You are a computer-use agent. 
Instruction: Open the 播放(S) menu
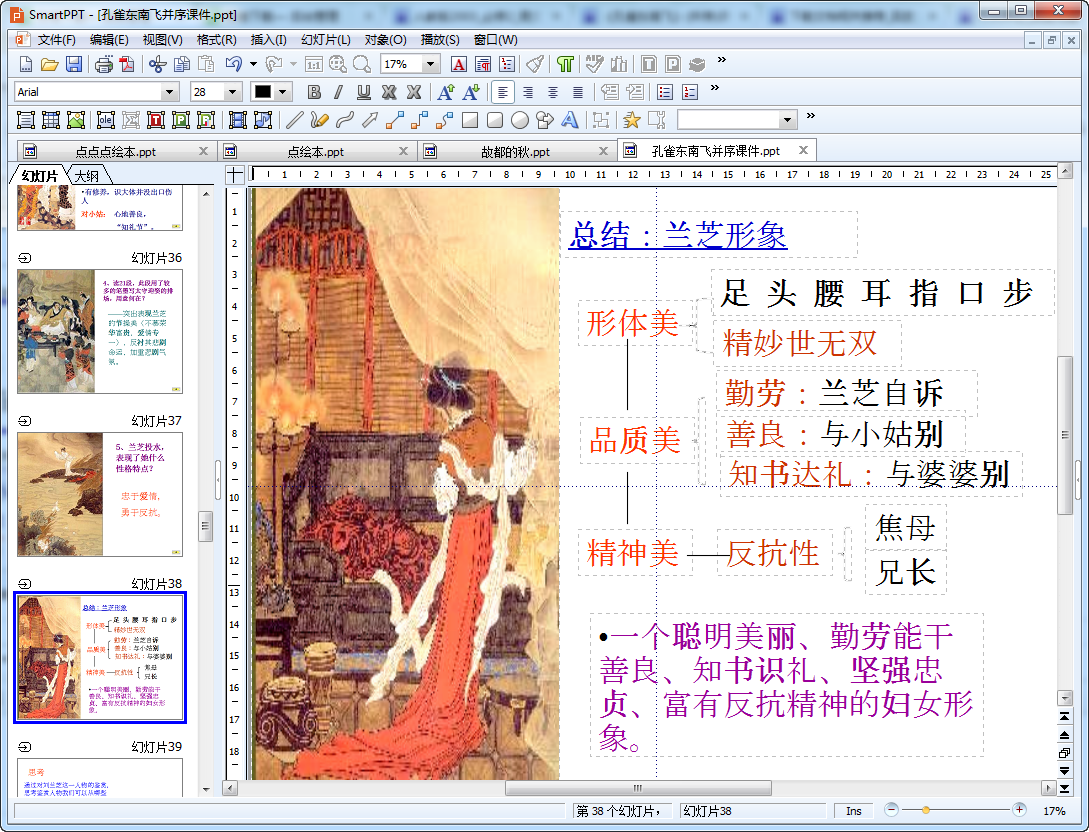[440, 40]
